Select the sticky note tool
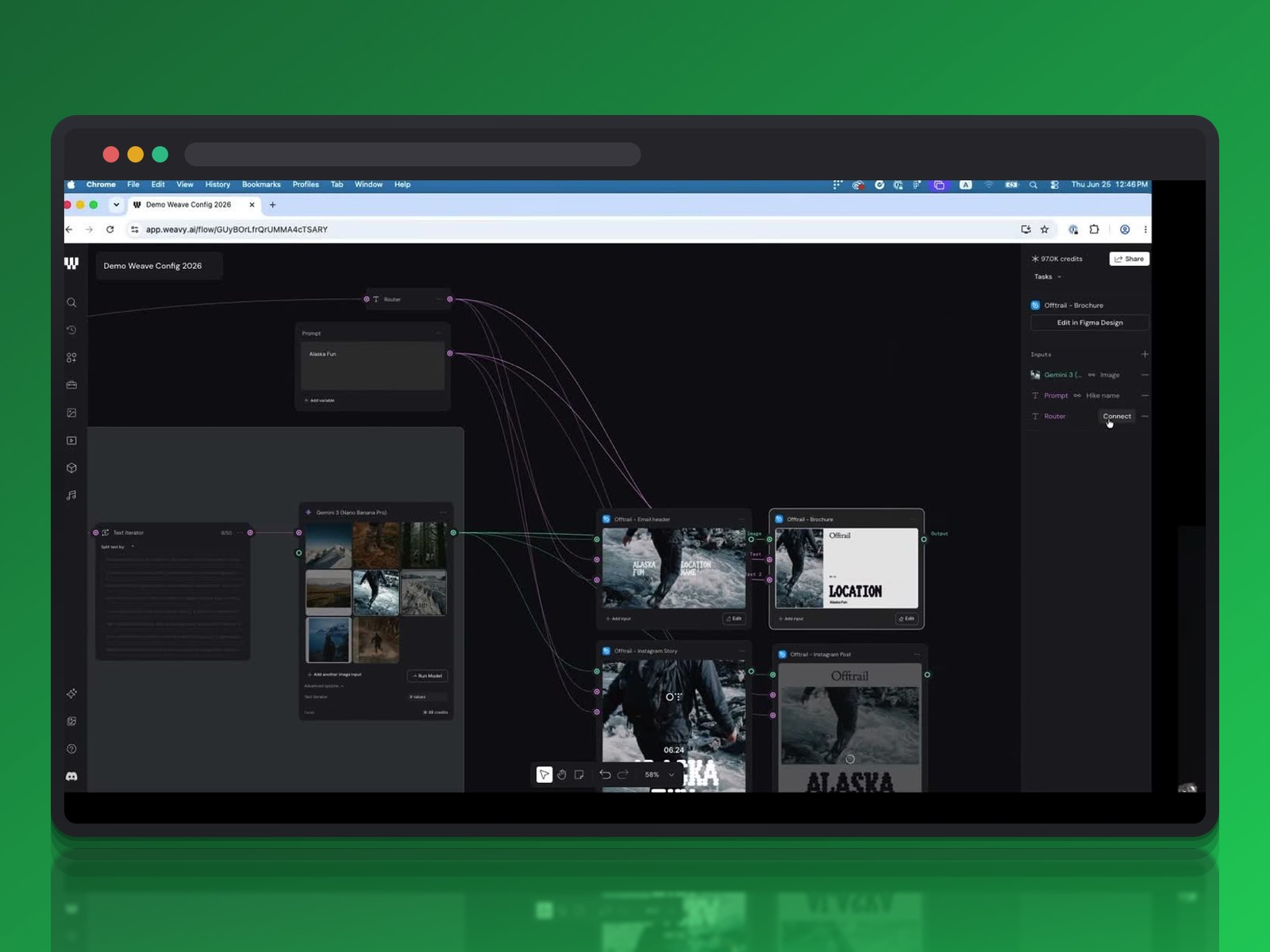The width and height of the screenshot is (1270, 952). (579, 774)
